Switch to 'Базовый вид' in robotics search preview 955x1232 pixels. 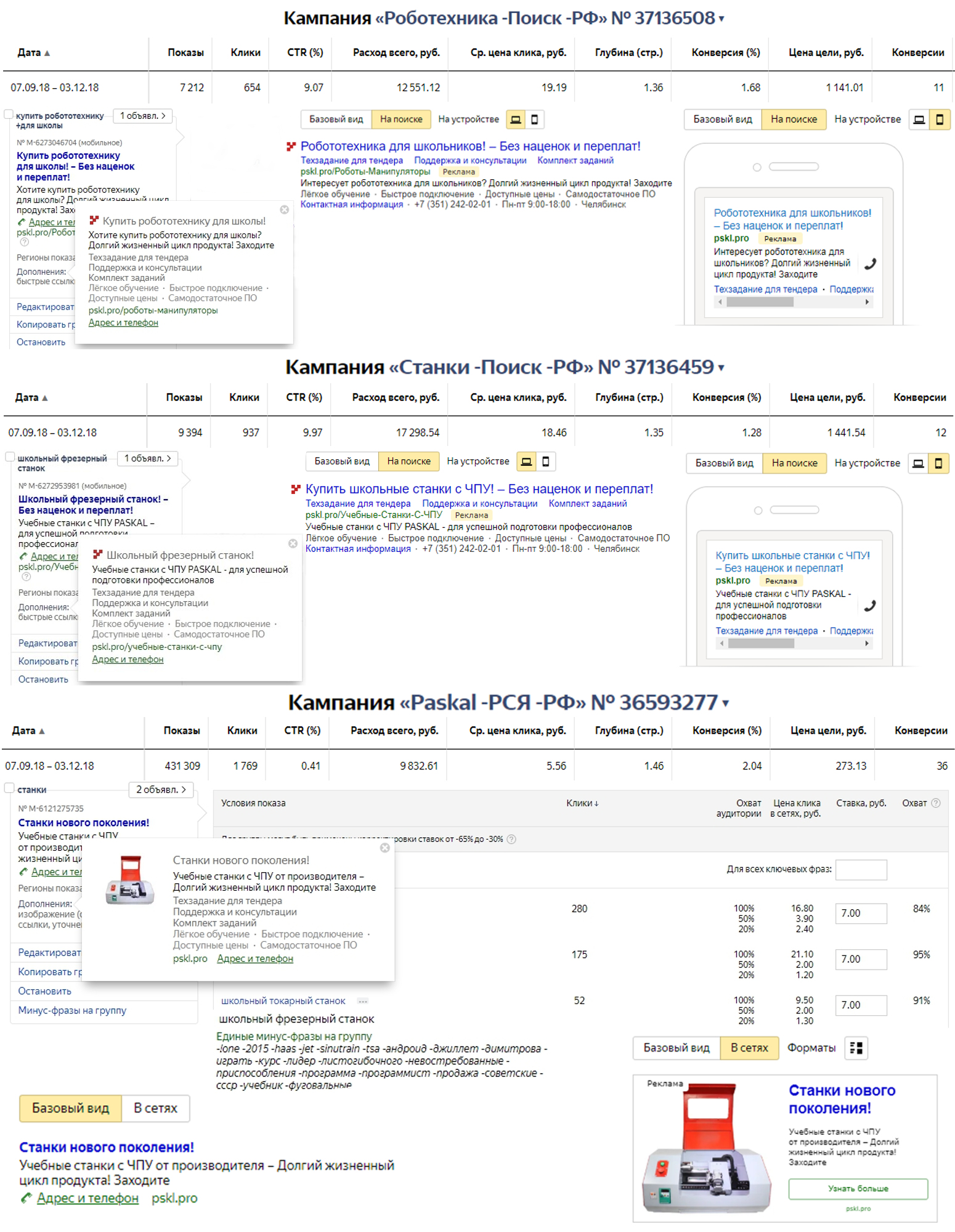click(336, 120)
